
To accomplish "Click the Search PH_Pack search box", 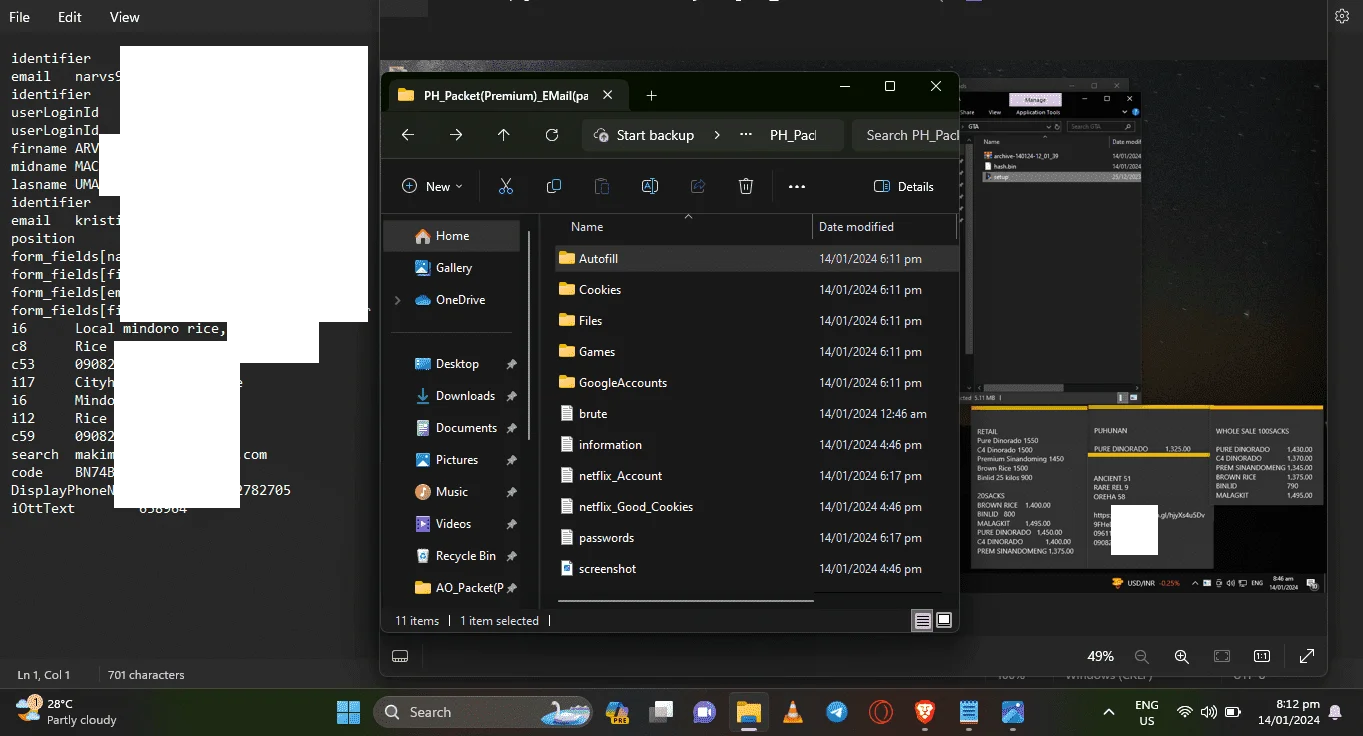I will 906,135.
